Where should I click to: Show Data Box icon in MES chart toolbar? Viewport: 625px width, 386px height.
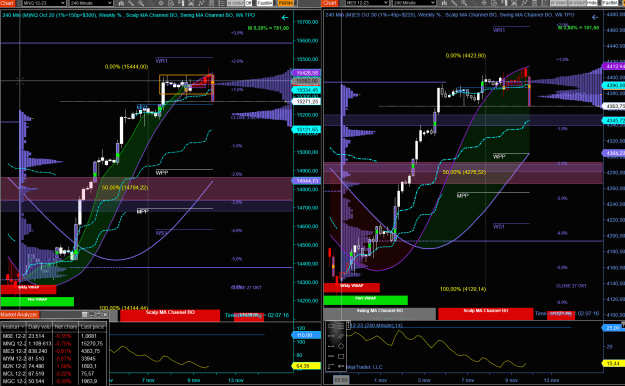point(494,3)
